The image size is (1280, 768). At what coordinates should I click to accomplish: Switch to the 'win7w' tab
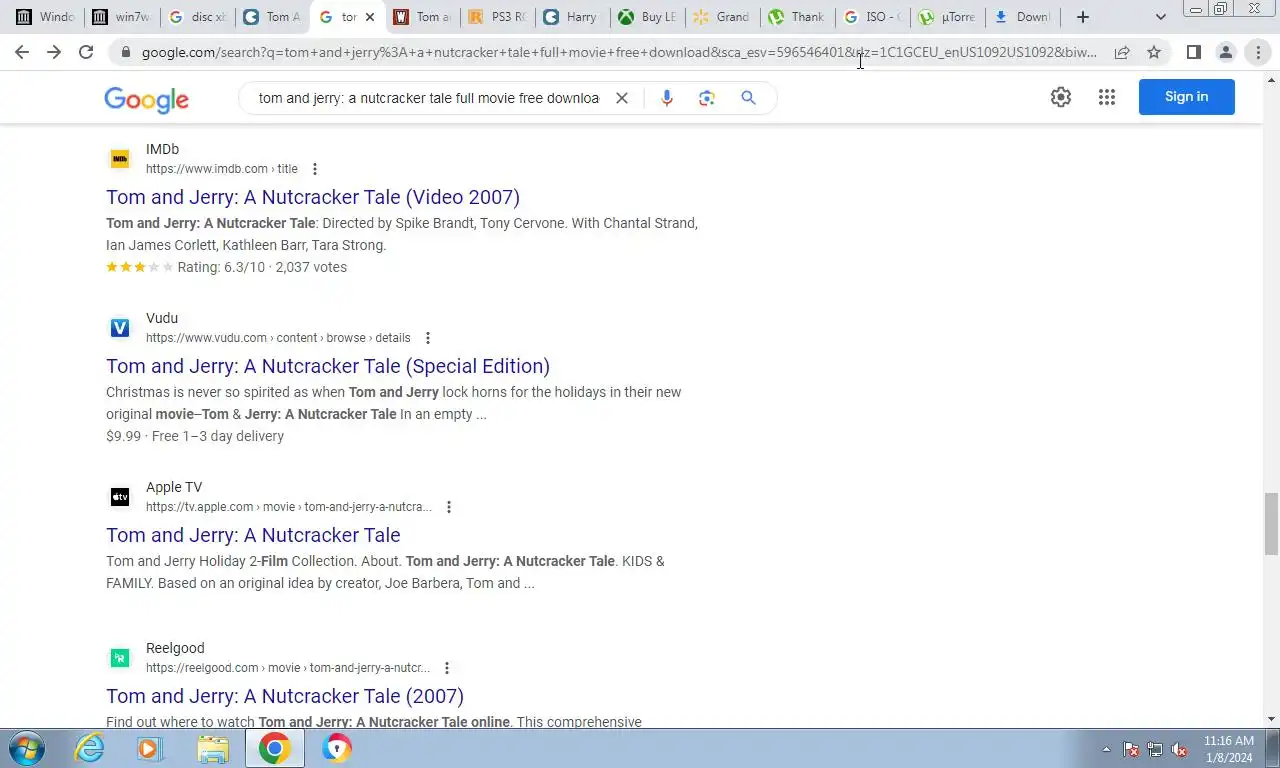click(121, 17)
